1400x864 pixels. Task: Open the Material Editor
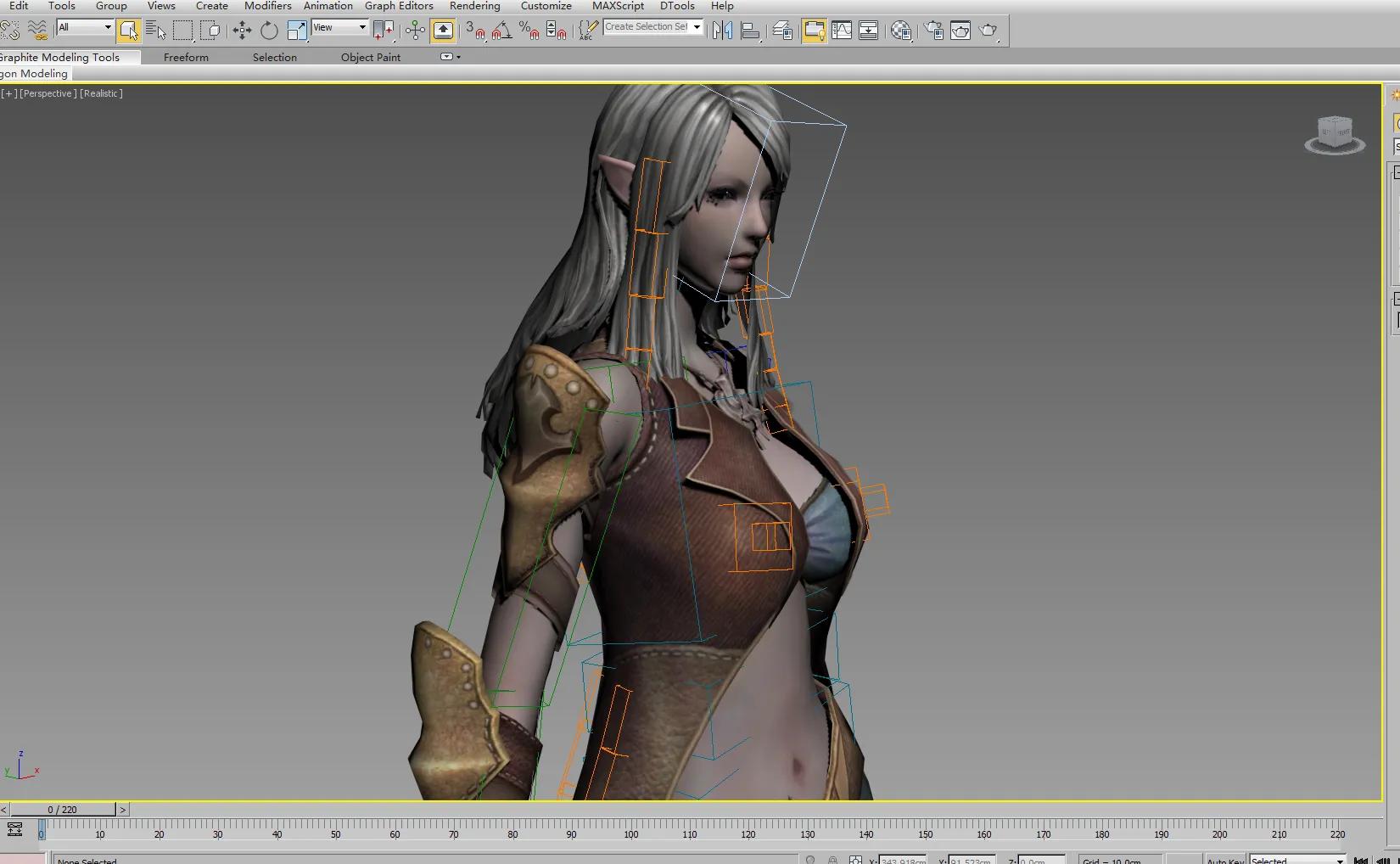coord(901,31)
